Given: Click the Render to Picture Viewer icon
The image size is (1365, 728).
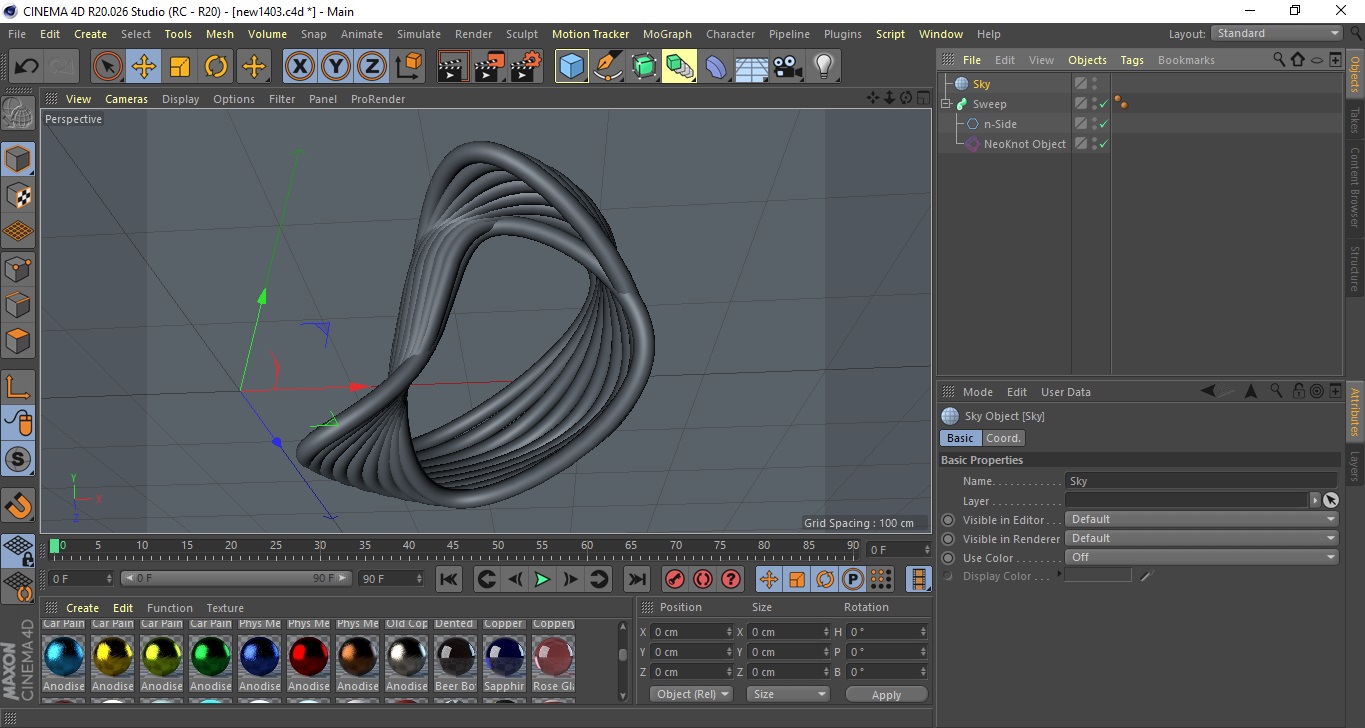Looking at the screenshot, I should 489,67.
